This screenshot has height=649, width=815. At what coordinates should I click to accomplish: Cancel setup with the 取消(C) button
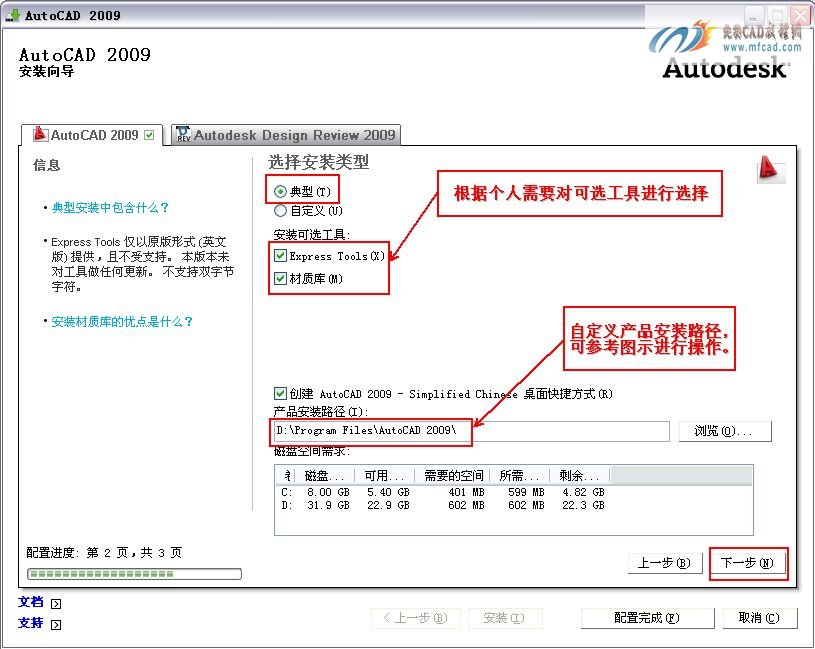759,618
